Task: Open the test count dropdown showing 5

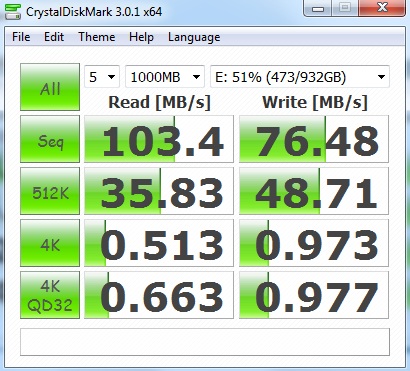Action: coord(102,77)
